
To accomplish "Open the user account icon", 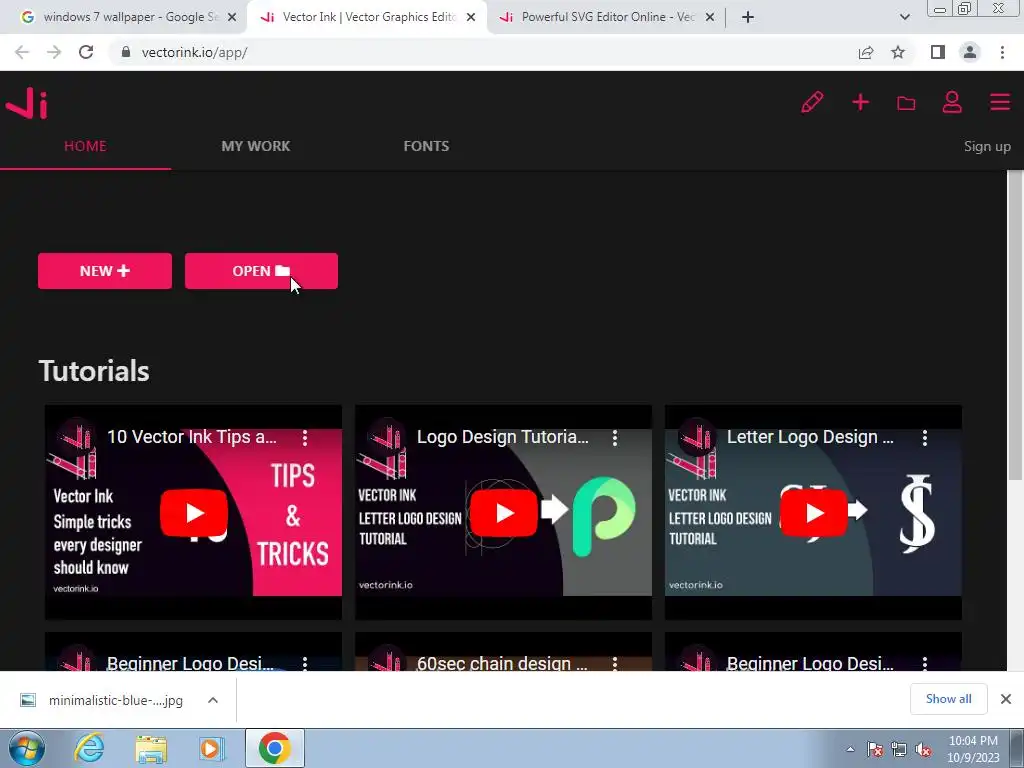I will [x=952, y=103].
